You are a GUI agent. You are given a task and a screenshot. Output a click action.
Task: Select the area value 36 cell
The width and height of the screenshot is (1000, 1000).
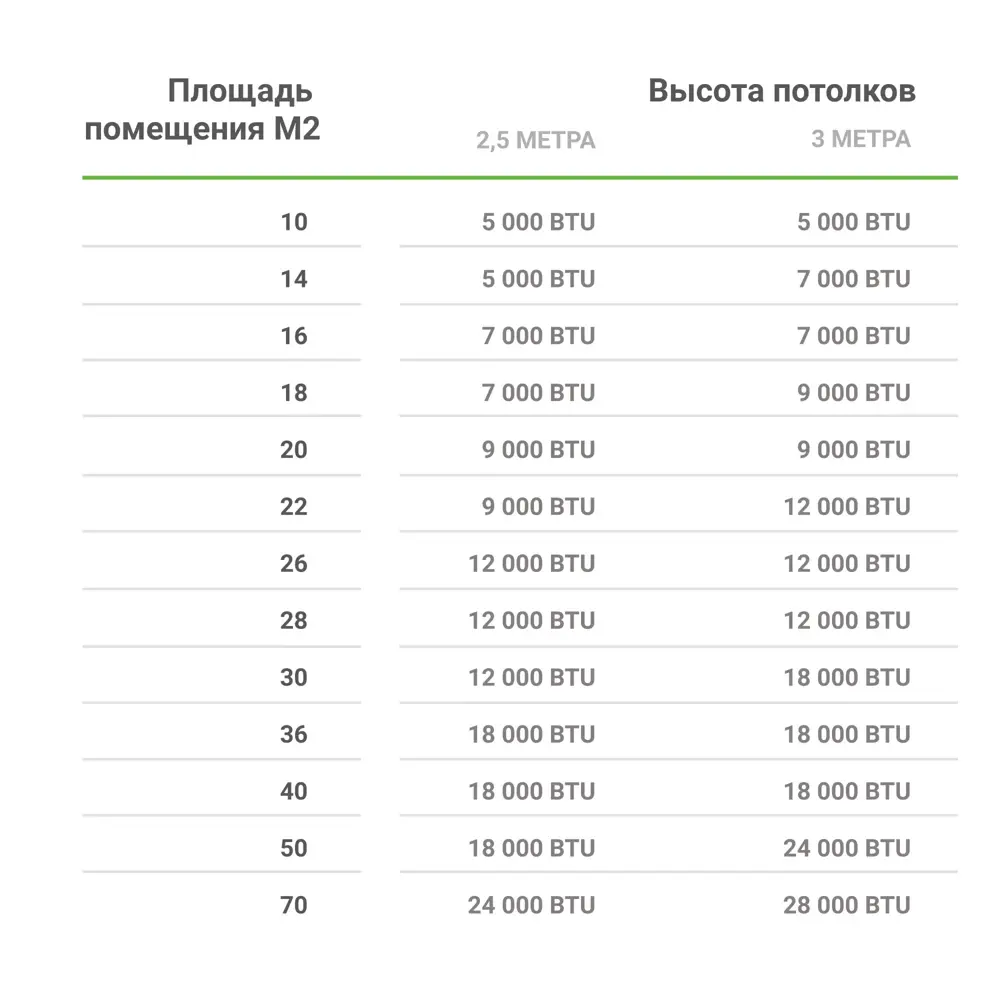click(294, 735)
